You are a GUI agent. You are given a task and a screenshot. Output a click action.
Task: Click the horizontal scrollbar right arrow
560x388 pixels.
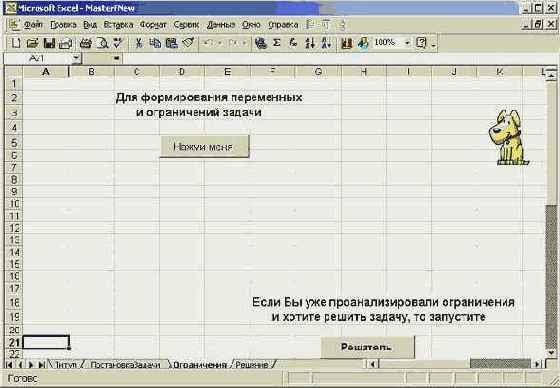tap(538, 364)
